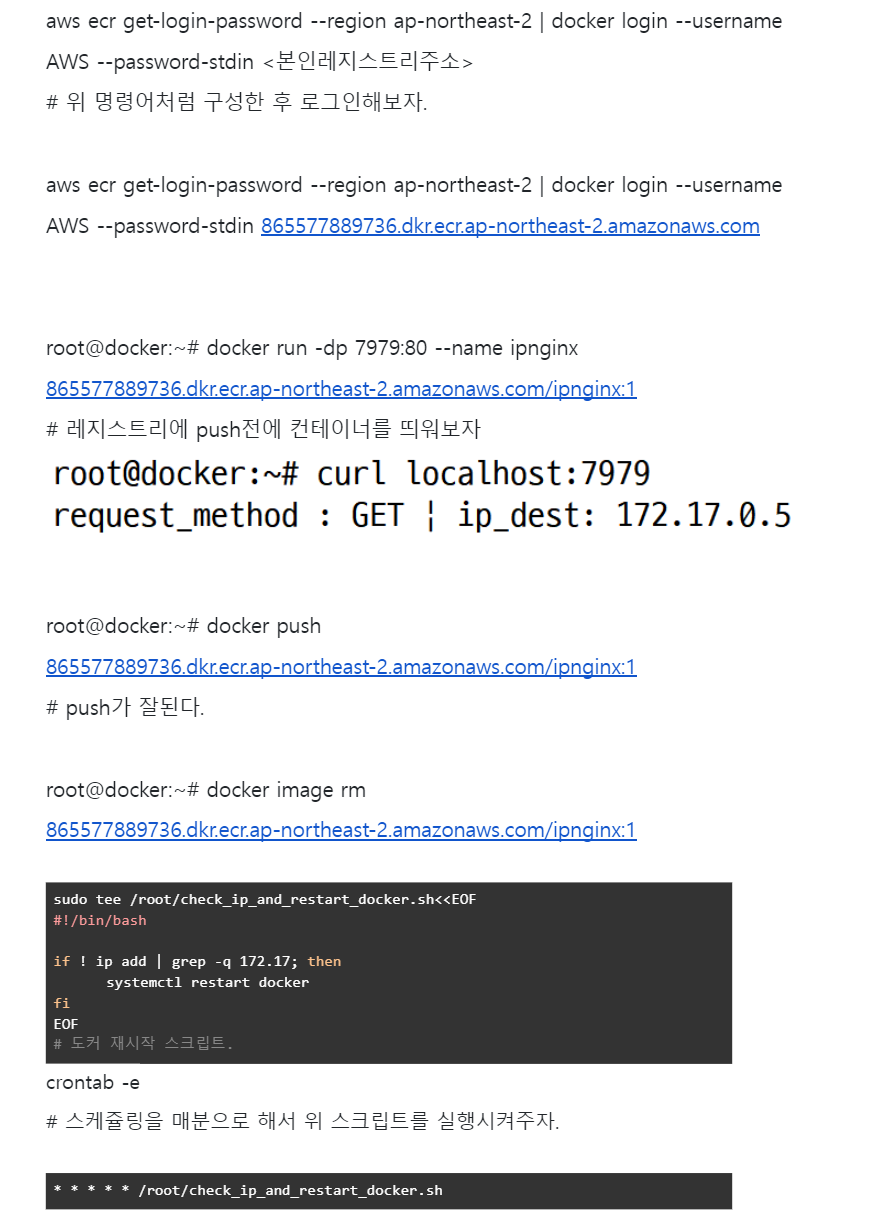Open the 865577889736.dkr.ecr.ap-northeast-2.amazonaws.com registry link without ipnginx

(x=510, y=226)
